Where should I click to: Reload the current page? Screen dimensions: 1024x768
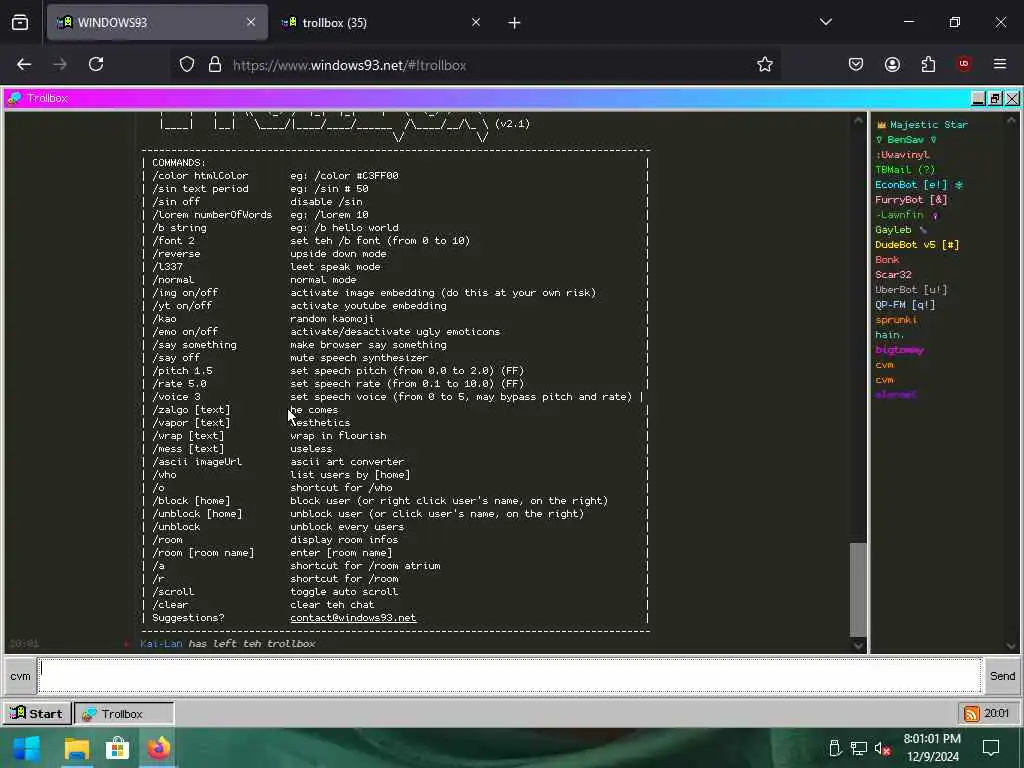pos(96,64)
